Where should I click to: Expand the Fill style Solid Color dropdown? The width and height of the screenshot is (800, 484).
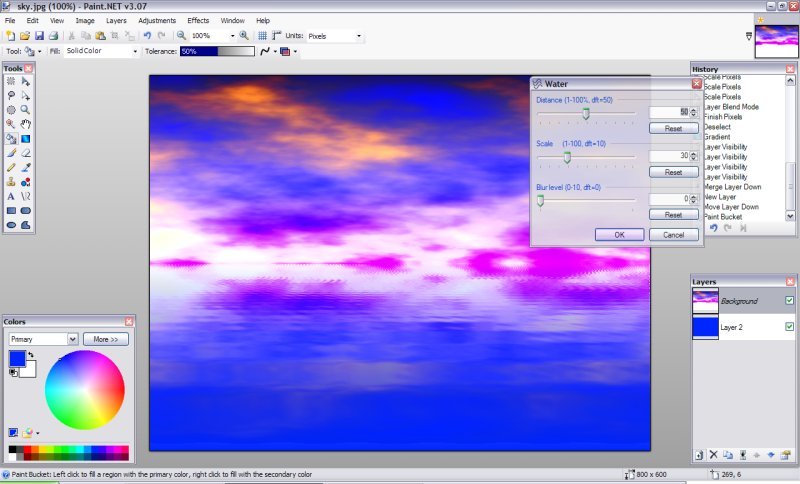pos(101,51)
